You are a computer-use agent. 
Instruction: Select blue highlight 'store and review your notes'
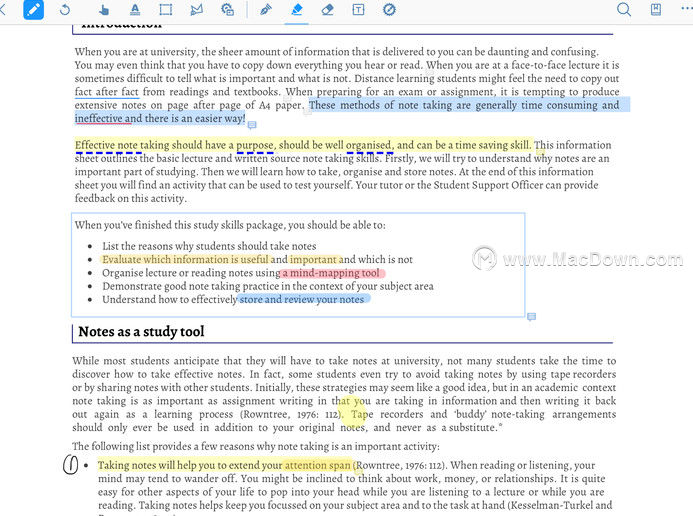pyautogui.click(x=304, y=300)
